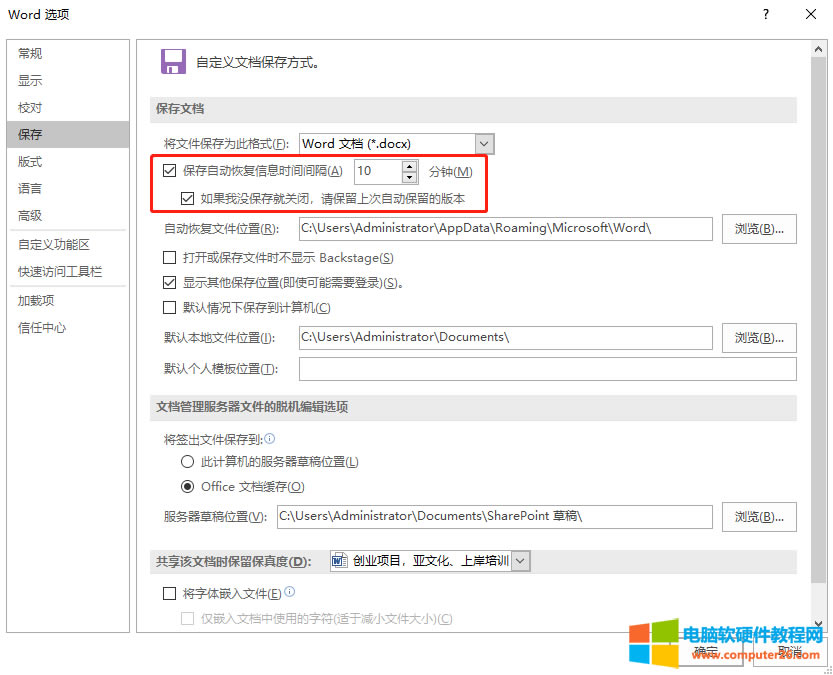Screen dimensions: 833x675
Task: Click the help question mark icon
Action: [766, 15]
